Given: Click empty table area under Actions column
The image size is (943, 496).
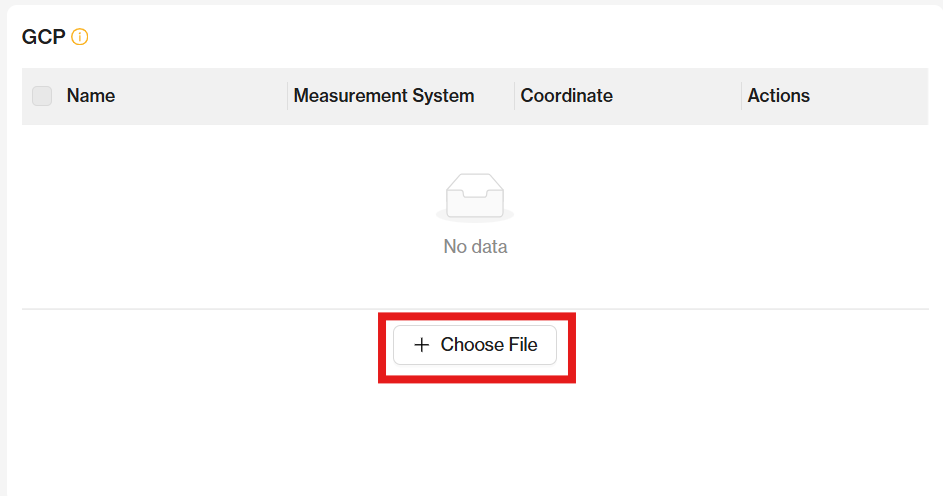Looking at the screenshot, I should pyautogui.click(x=835, y=216).
